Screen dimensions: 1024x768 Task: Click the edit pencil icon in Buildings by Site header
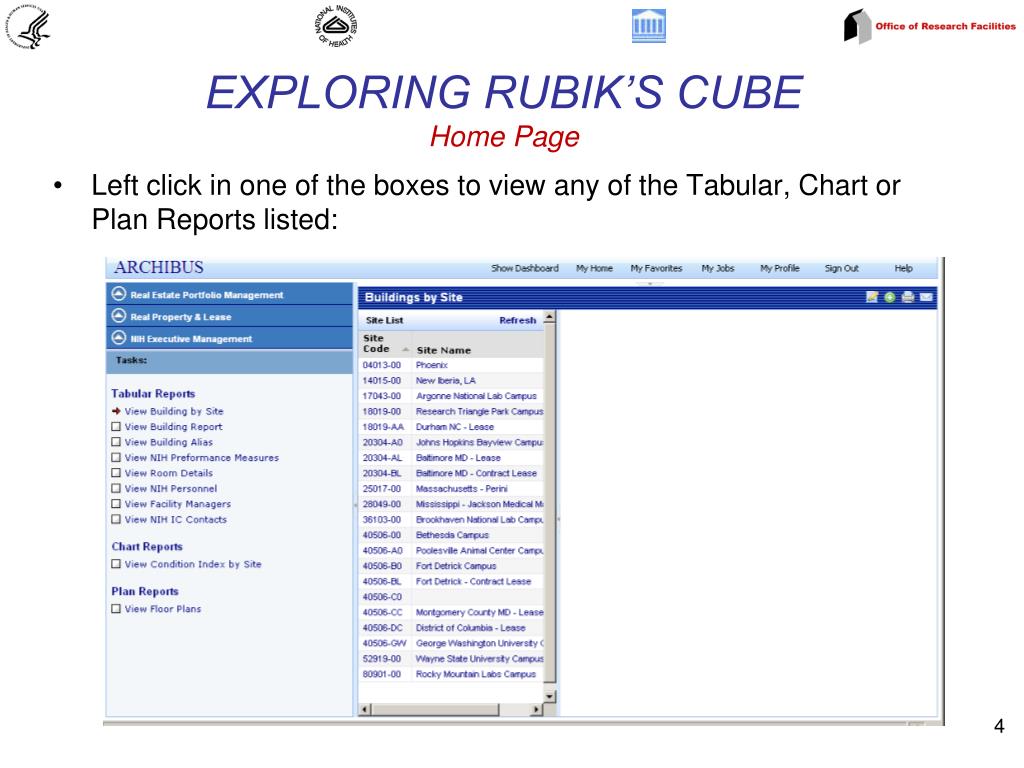(x=872, y=297)
